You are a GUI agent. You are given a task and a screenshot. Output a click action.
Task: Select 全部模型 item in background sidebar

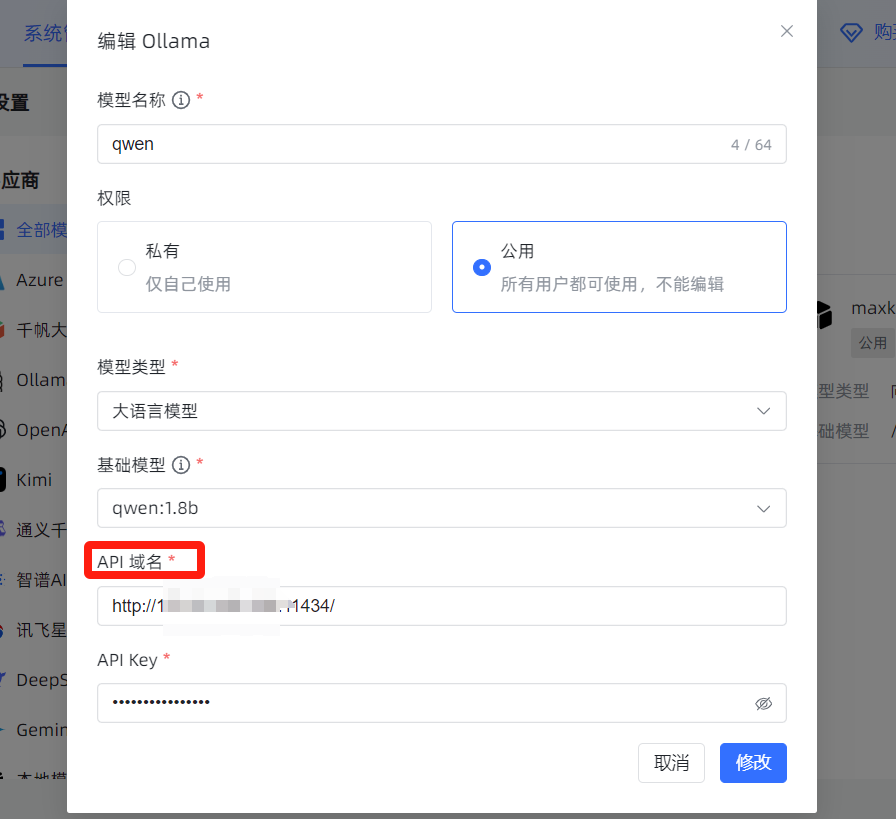(33, 230)
